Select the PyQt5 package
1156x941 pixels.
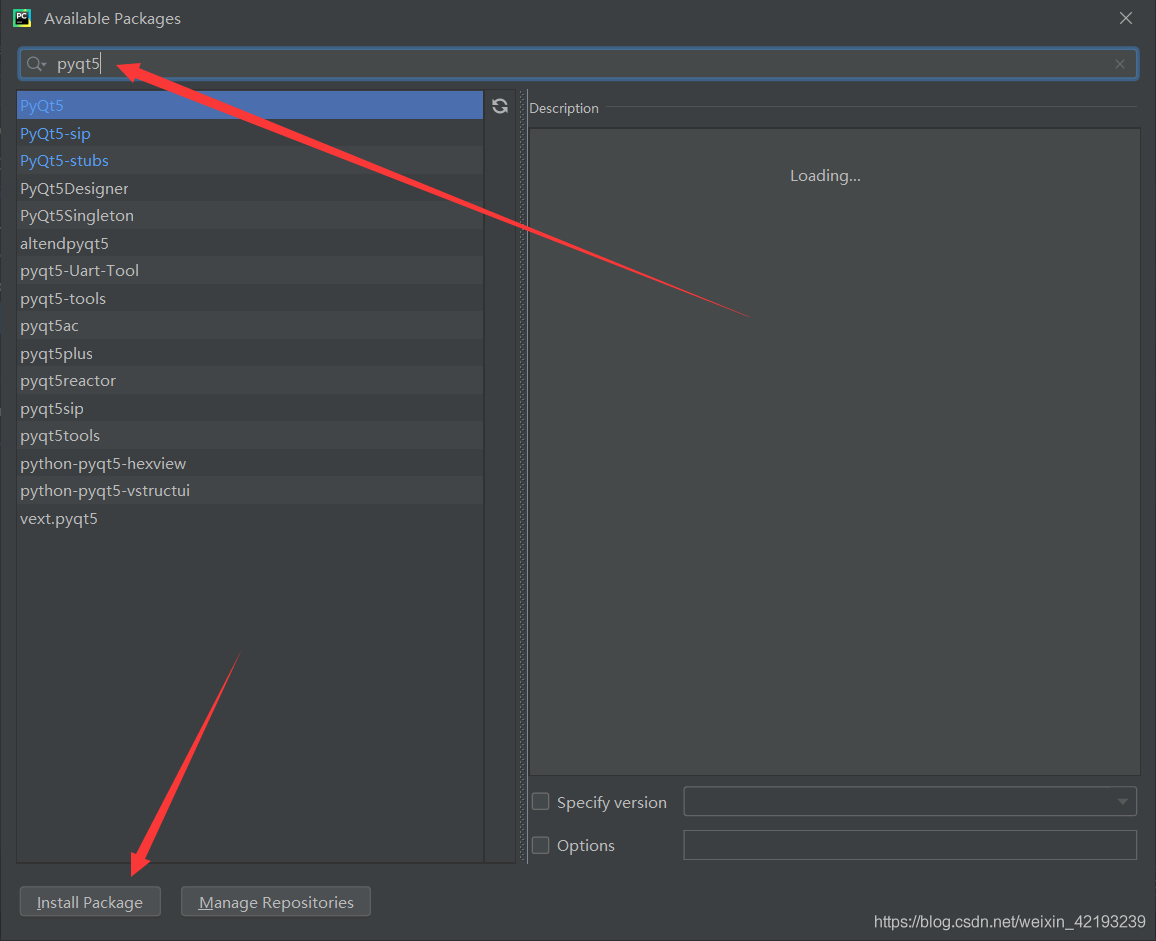click(250, 105)
